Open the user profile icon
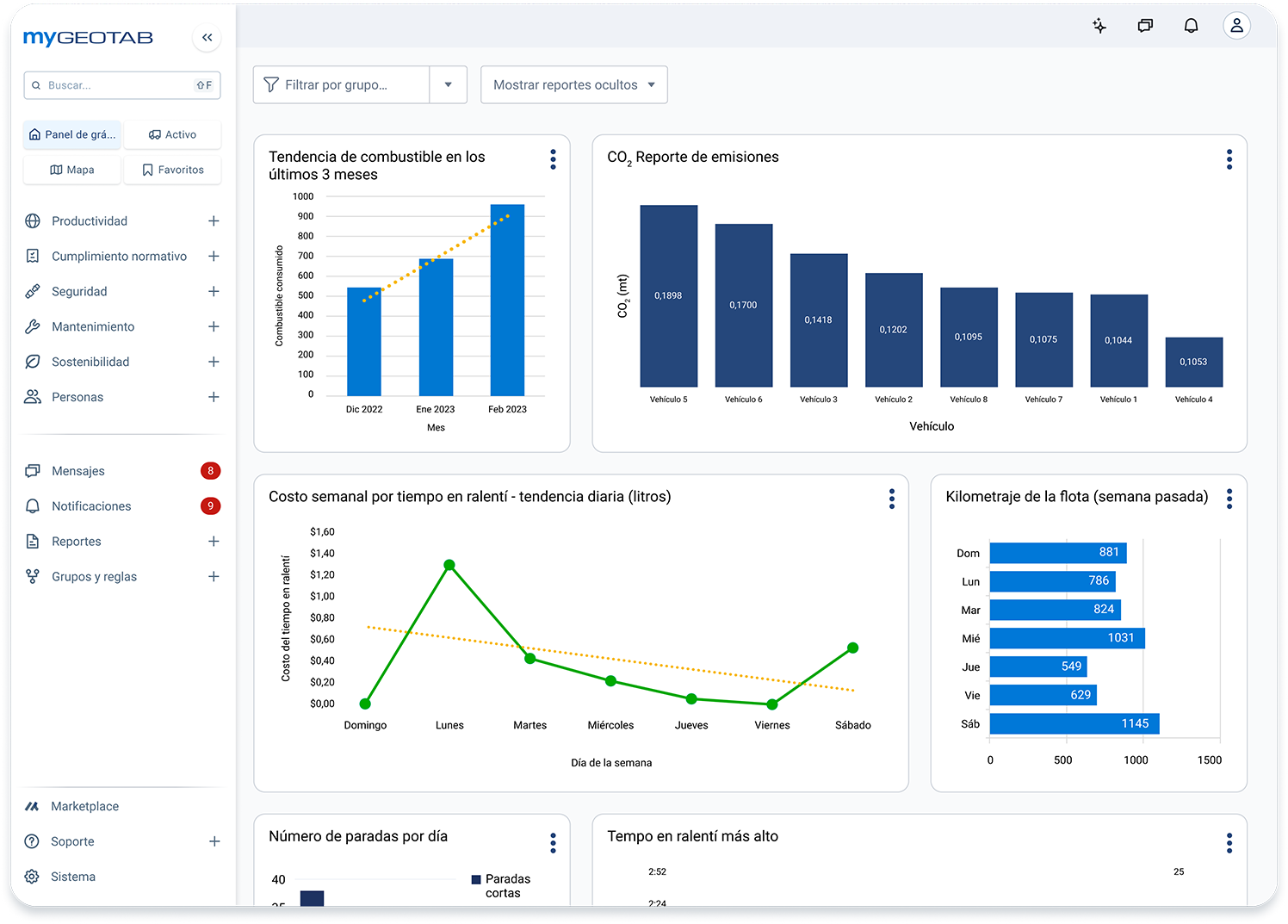The width and height of the screenshot is (1288, 924). pyautogui.click(x=1236, y=26)
